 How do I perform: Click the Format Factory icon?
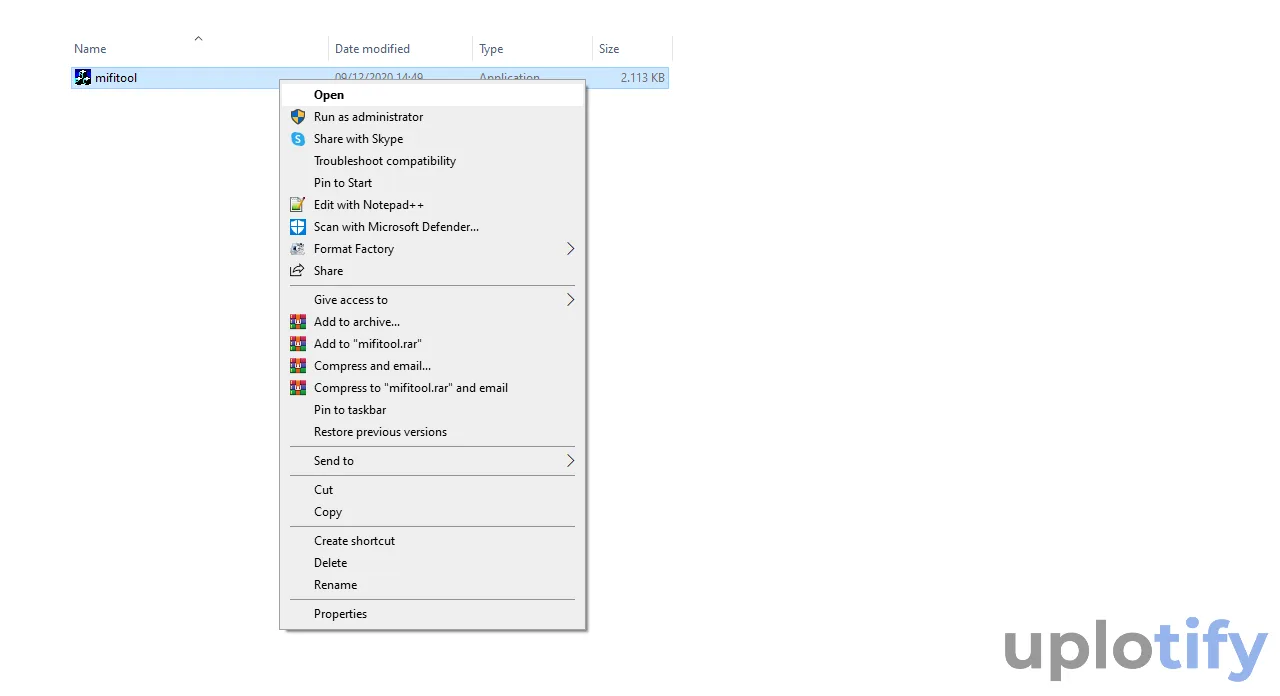(x=297, y=249)
